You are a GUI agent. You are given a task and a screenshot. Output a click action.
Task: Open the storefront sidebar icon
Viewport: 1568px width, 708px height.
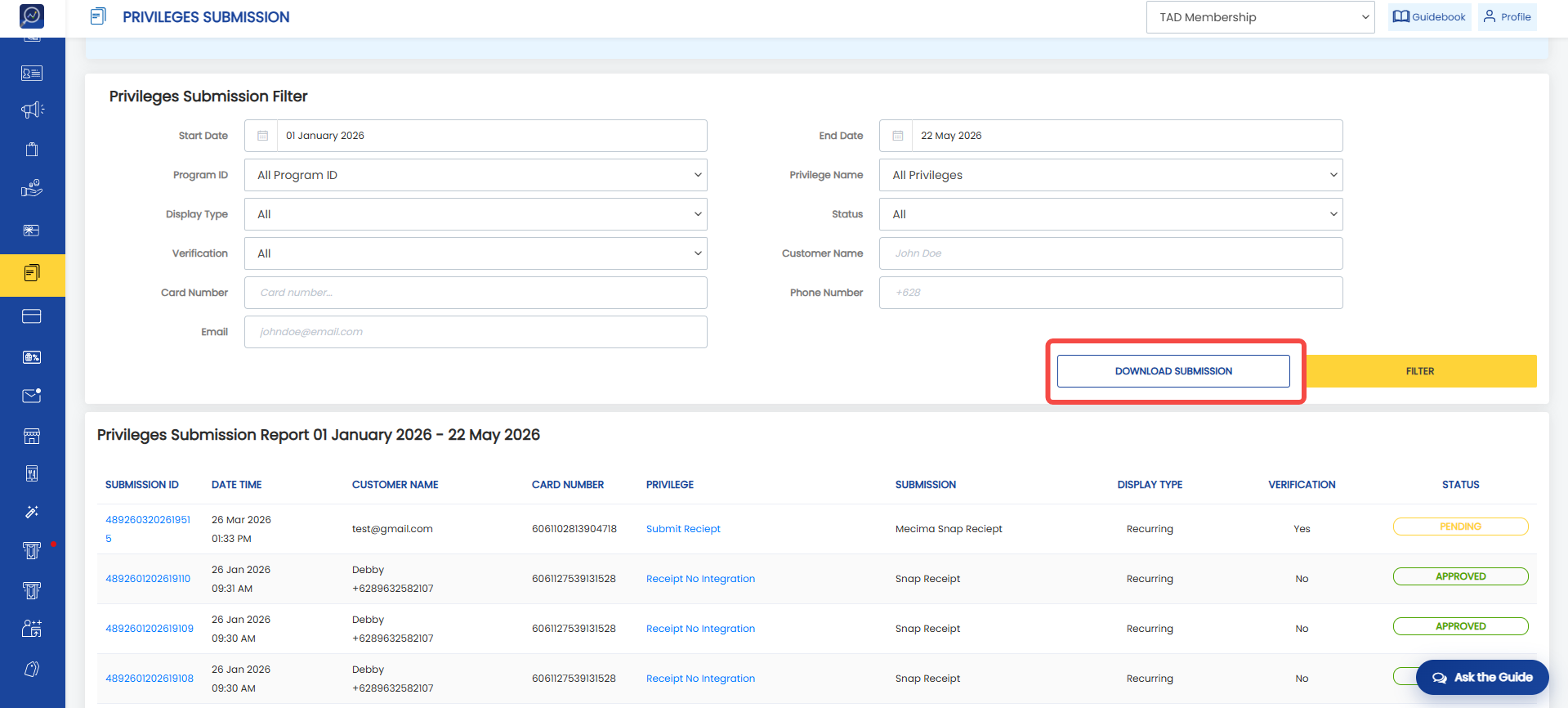[32, 436]
